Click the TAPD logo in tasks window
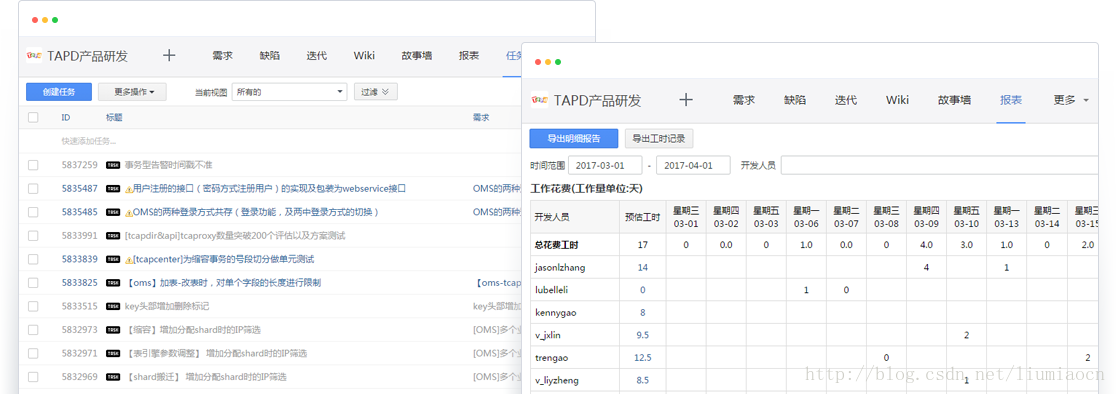This screenshot has width=1116, height=394. coord(34,55)
